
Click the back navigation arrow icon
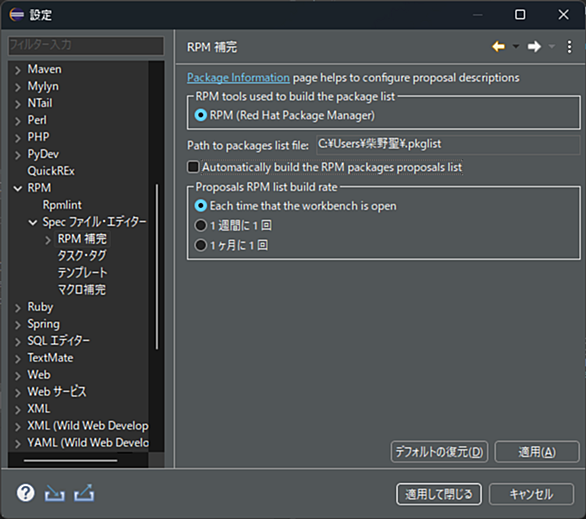[x=499, y=47]
